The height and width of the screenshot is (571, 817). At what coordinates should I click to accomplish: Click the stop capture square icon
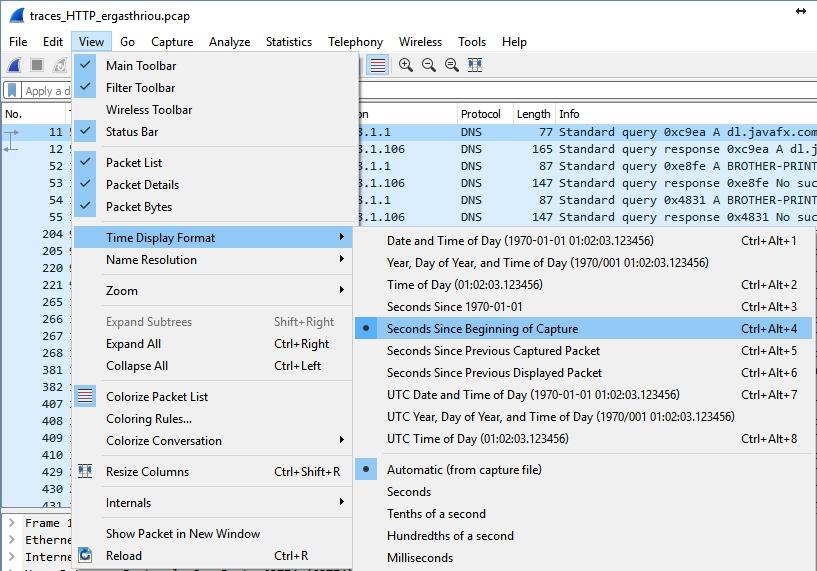click(37, 65)
